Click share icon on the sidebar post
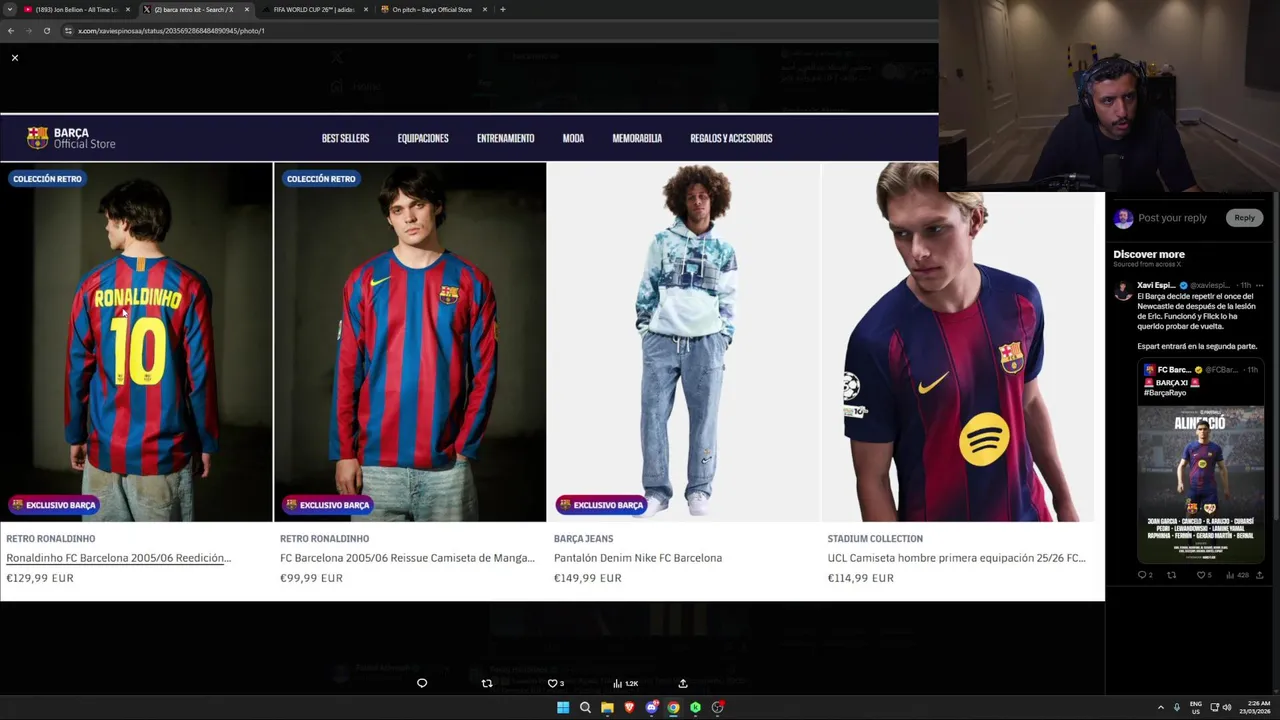Image resolution: width=1280 pixels, height=720 pixels. [x=1259, y=575]
